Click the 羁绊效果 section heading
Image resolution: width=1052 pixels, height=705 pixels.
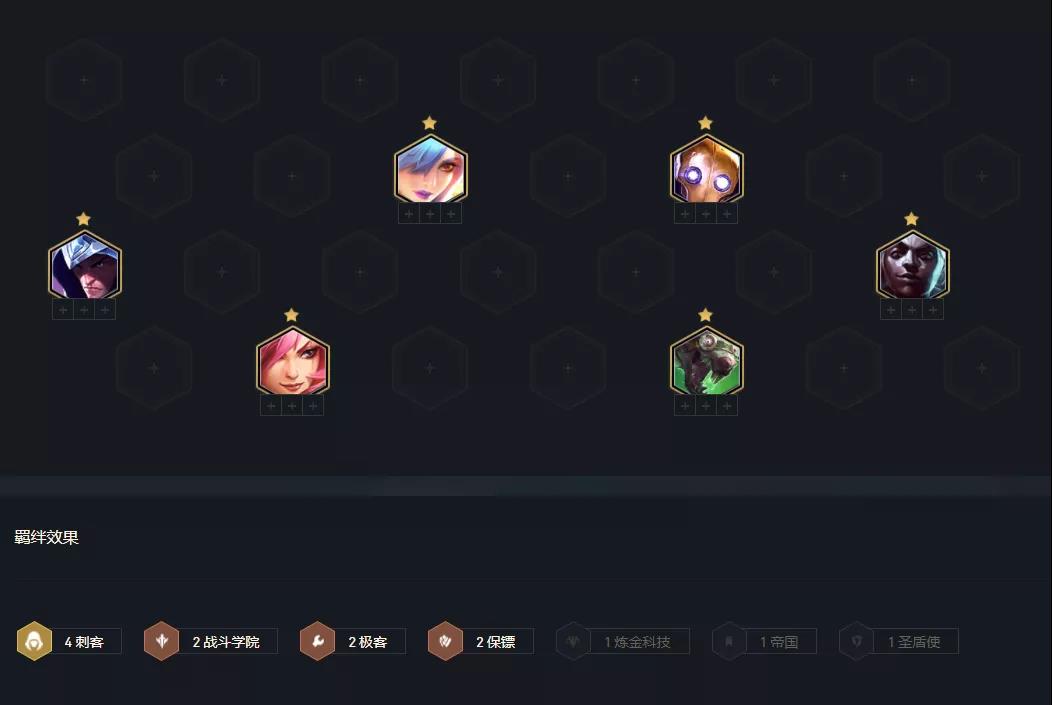(46, 537)
